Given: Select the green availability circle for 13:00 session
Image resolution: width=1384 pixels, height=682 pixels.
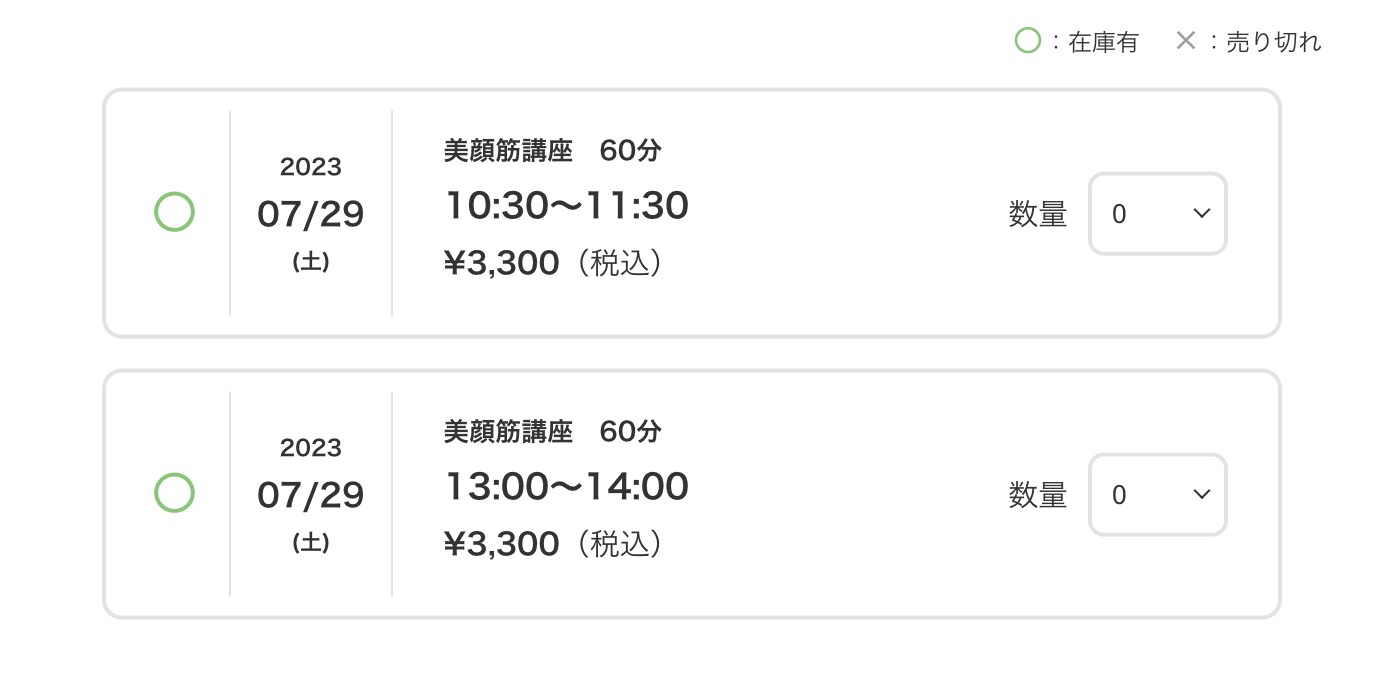Looking at the screenshot, I should (x=174, y=494).
